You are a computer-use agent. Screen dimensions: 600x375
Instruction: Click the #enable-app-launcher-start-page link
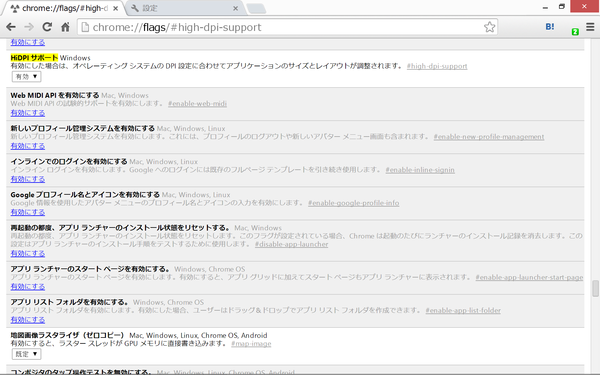529,277
